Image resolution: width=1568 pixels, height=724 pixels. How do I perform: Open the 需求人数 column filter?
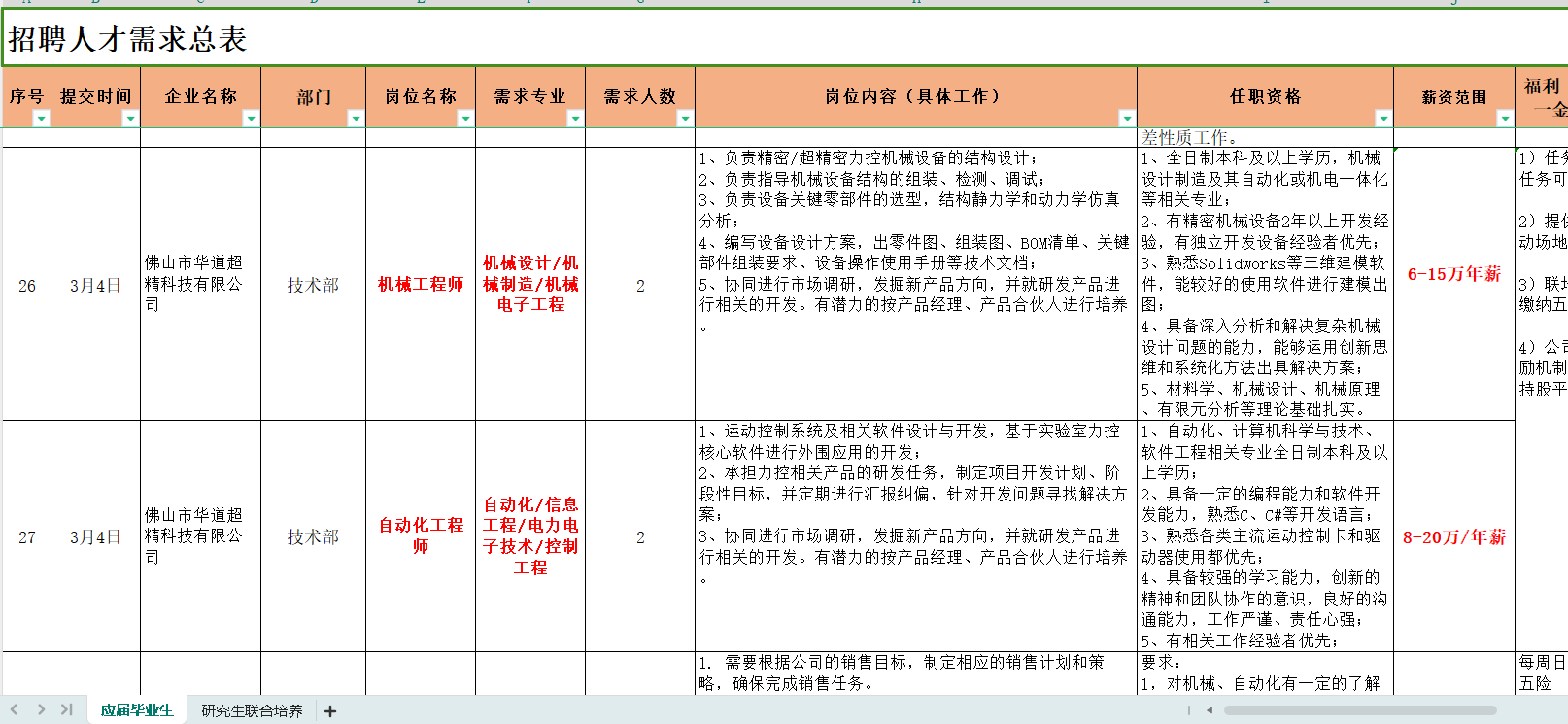click(x=685, y=119)
